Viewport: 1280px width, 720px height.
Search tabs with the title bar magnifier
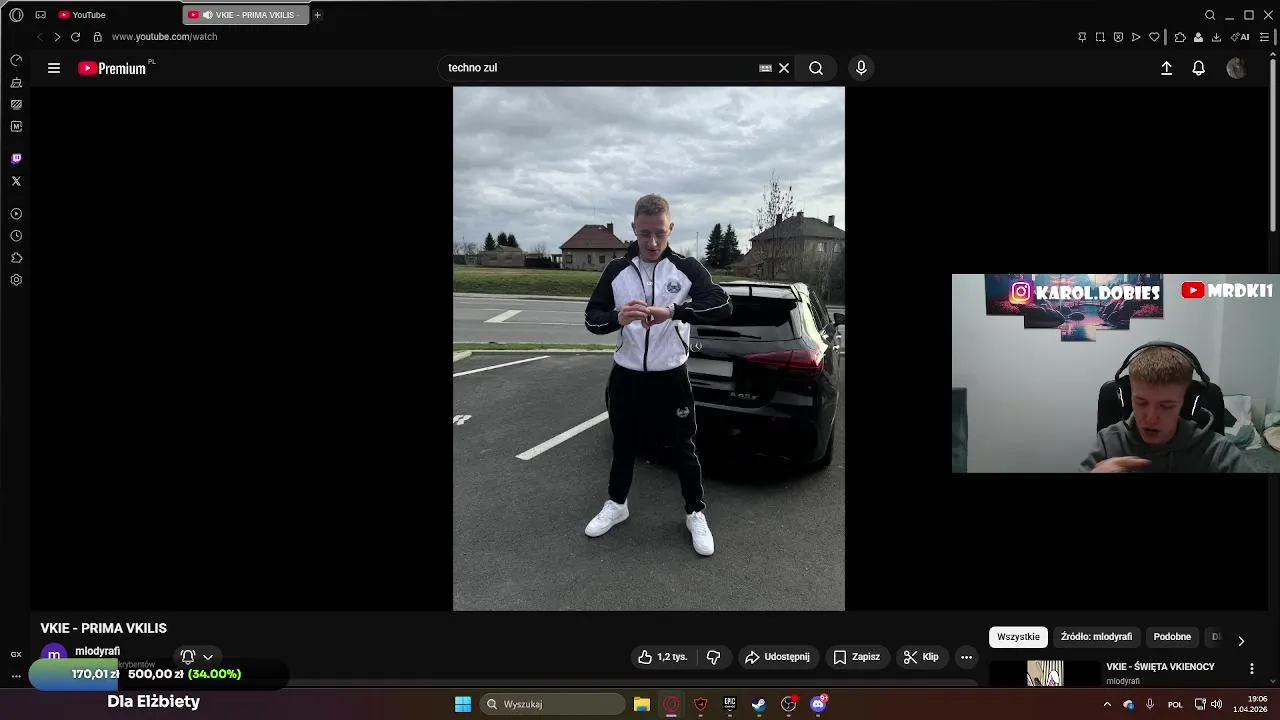[x=1210, y=15]
